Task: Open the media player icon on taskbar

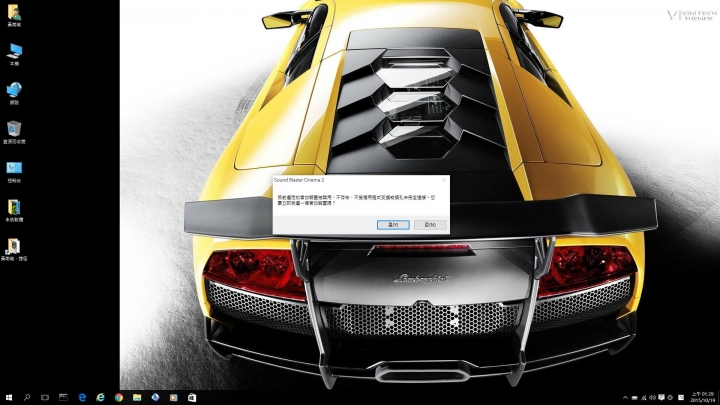Action: pyautogui.click(x=174, y=397)
